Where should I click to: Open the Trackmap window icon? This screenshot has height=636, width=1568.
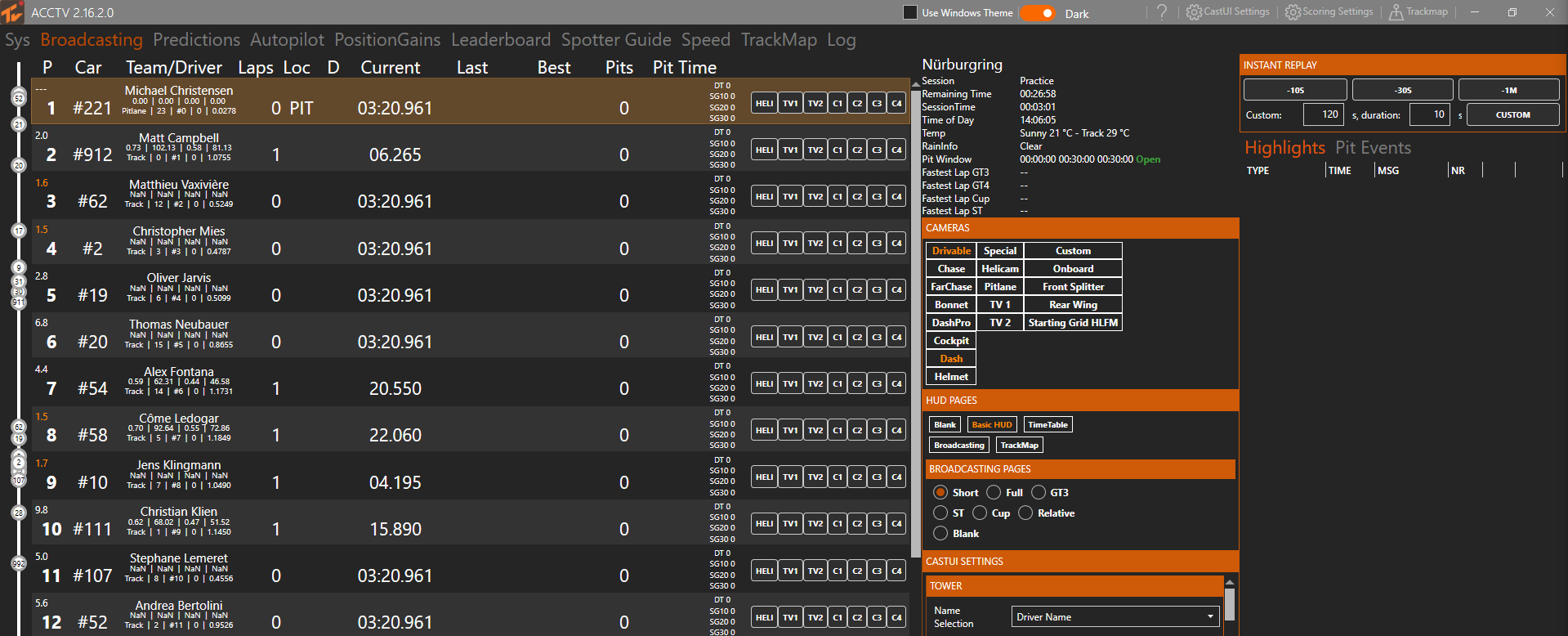1396,12
